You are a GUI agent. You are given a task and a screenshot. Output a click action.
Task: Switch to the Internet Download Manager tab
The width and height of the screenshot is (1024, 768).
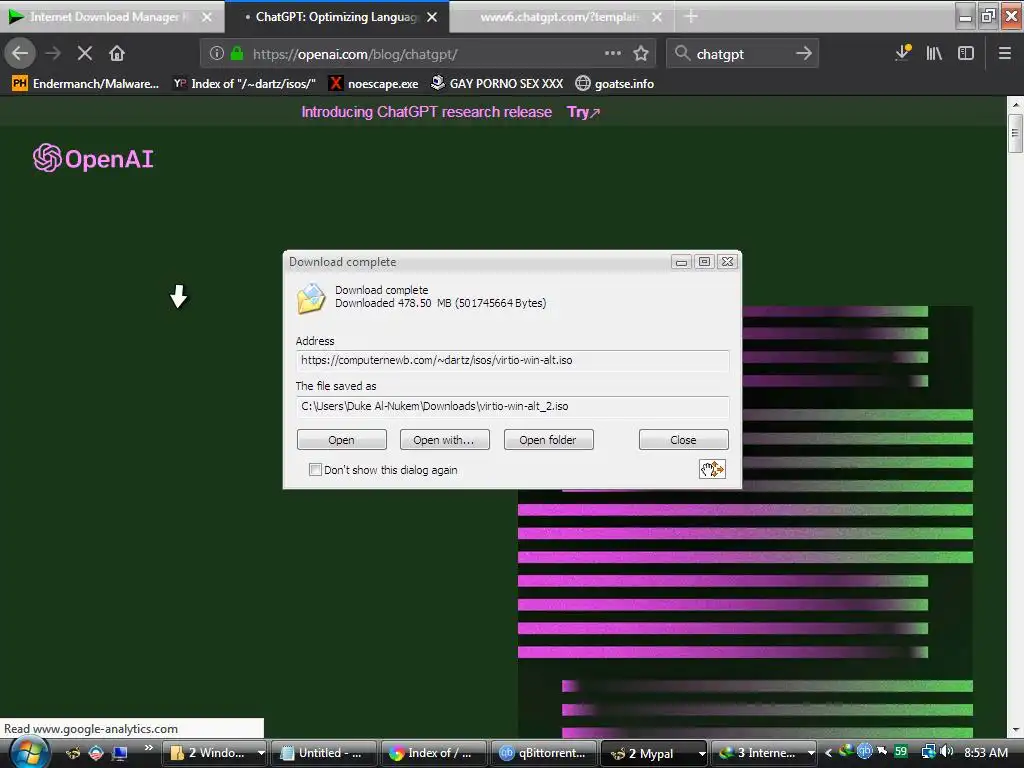click(104, 17)
